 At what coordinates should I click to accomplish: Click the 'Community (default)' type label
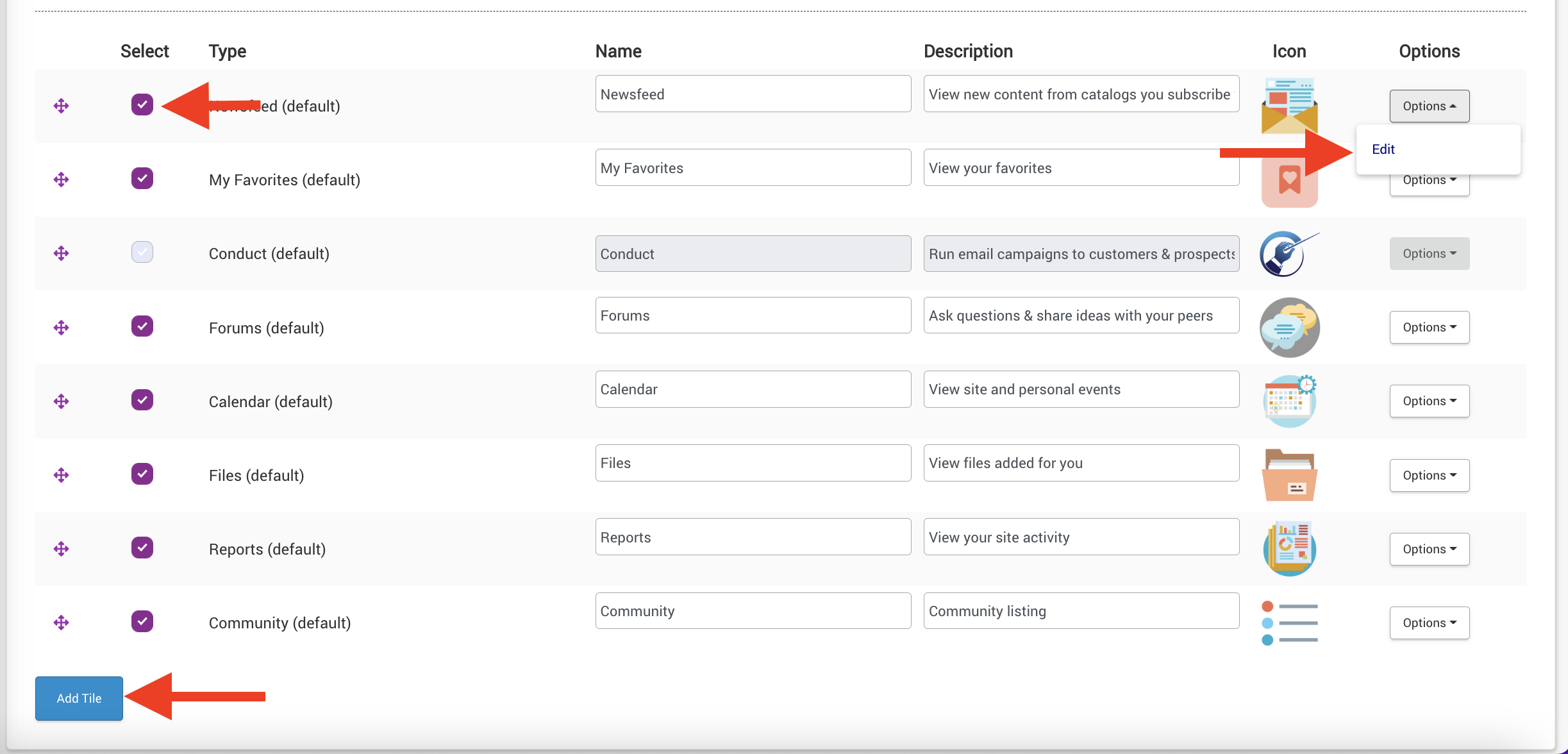click(280, 623)
